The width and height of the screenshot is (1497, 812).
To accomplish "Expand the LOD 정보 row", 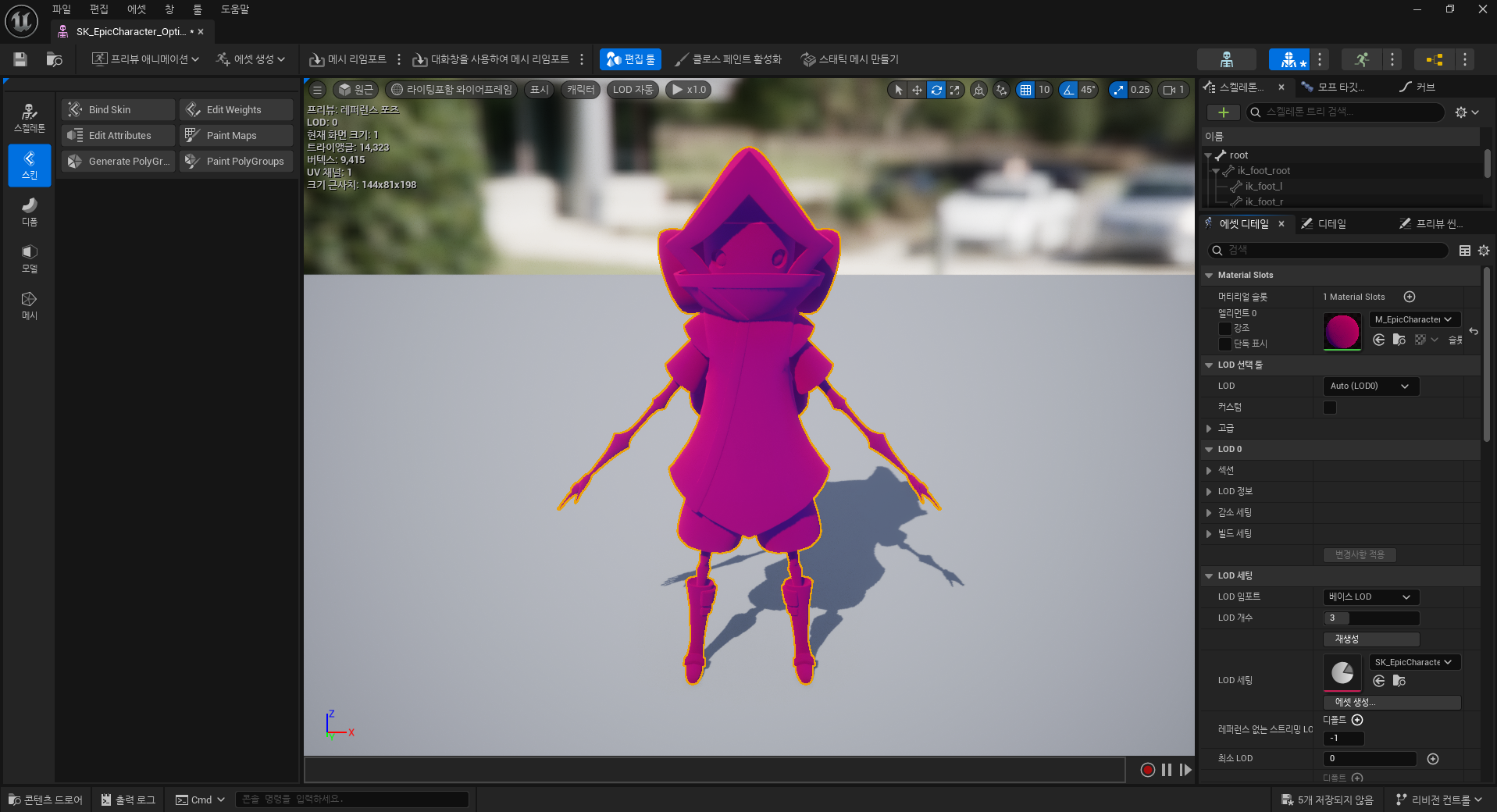I will [1209, 492].
